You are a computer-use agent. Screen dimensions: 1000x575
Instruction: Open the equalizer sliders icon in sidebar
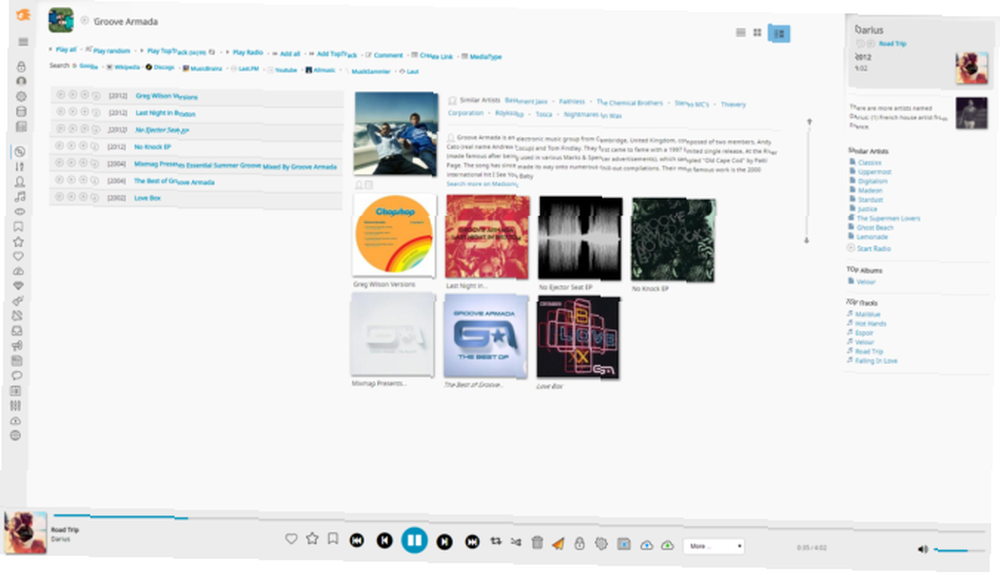(x=16, y=405)
